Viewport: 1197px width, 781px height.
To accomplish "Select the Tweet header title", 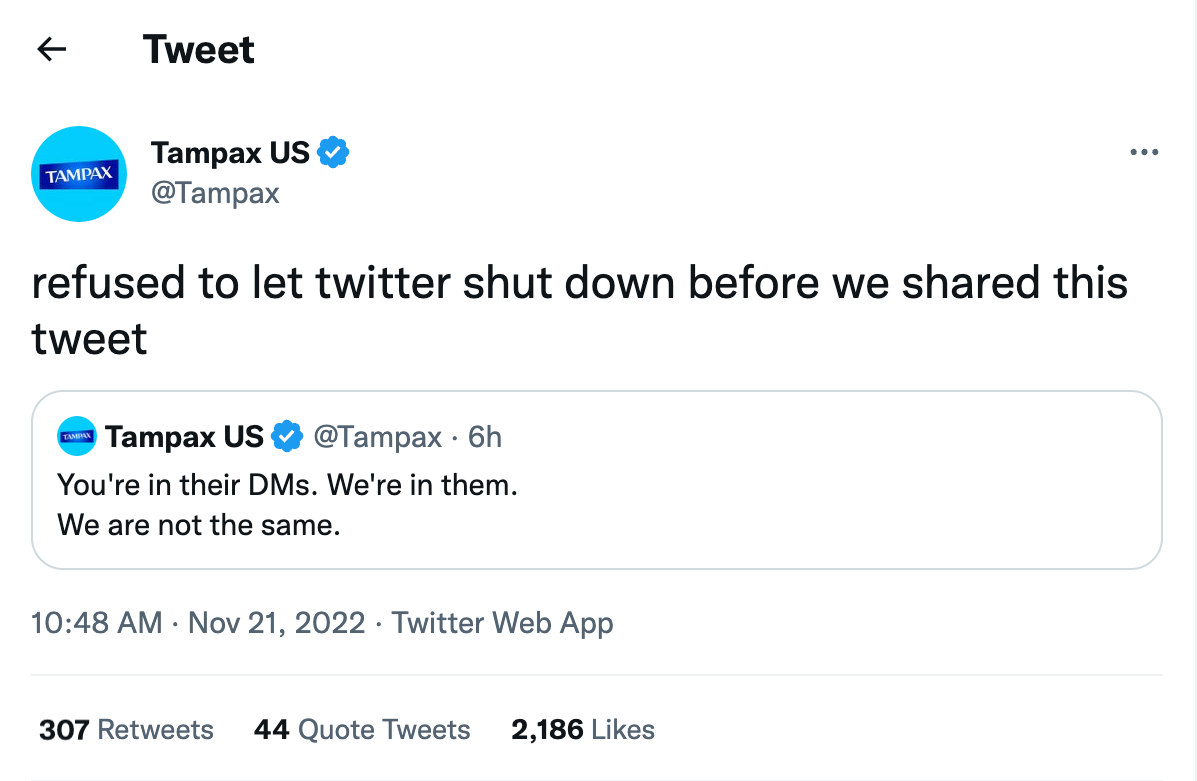I will tap(198, 48).
